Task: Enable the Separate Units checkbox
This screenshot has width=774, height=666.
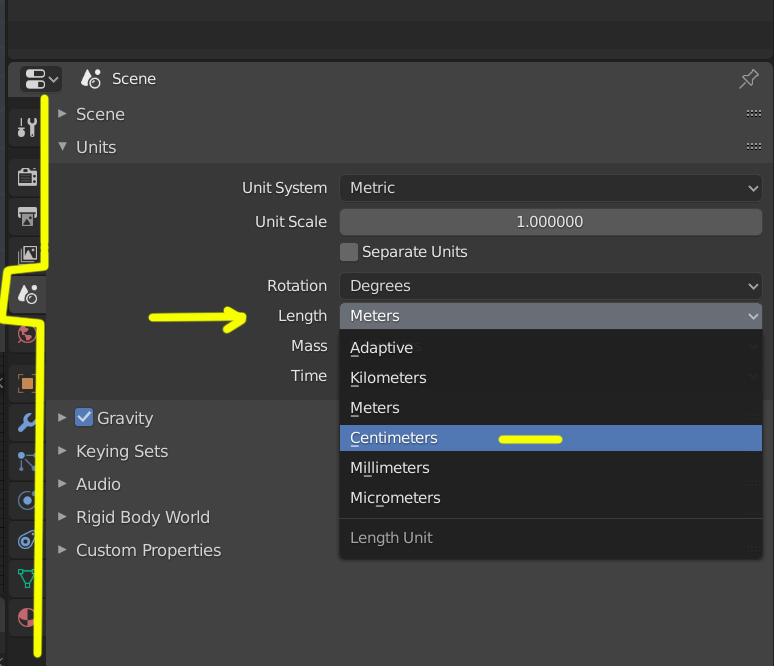Action: point(349,252)
